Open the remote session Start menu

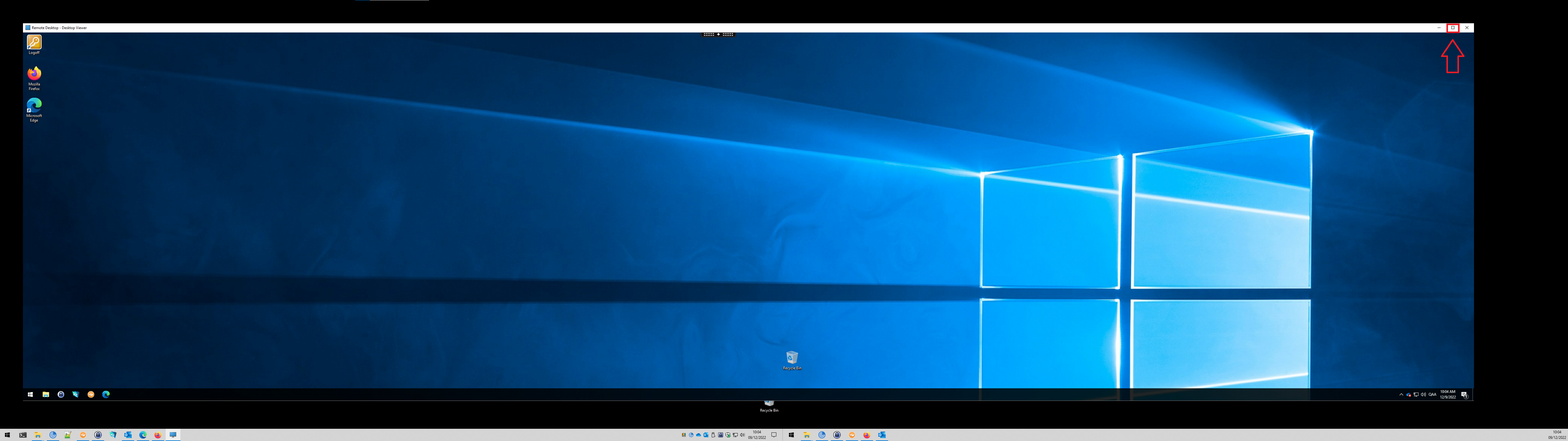tap(30, 395)
